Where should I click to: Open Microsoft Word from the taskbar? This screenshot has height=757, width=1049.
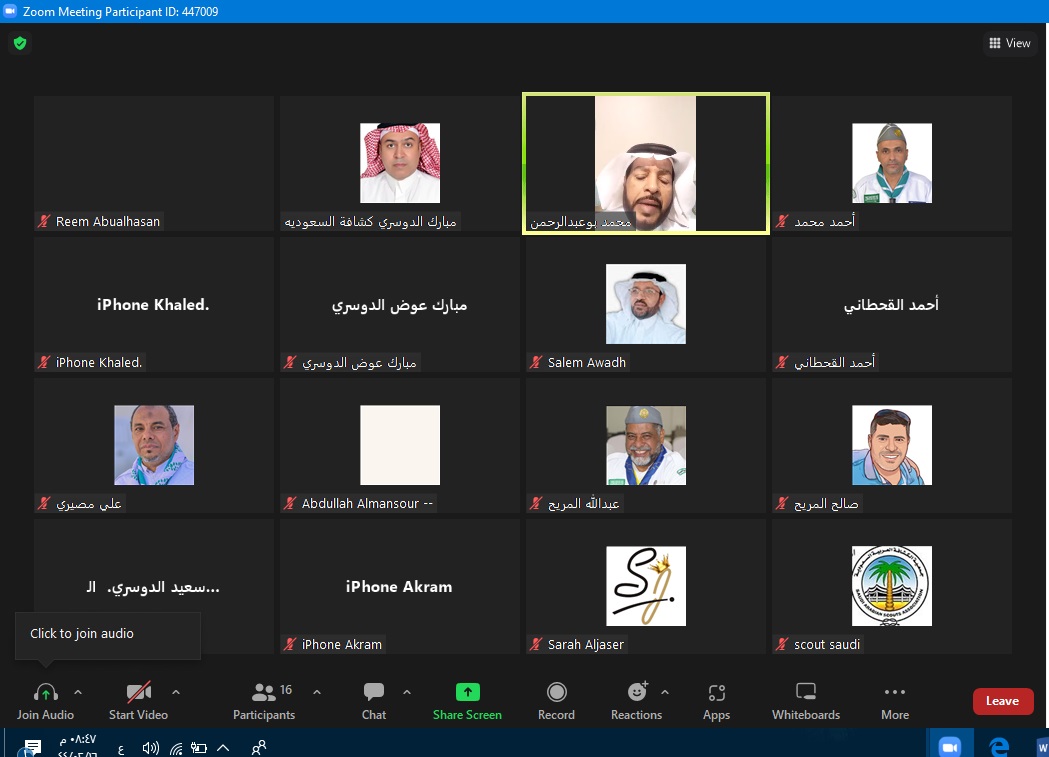(1040, 746)
